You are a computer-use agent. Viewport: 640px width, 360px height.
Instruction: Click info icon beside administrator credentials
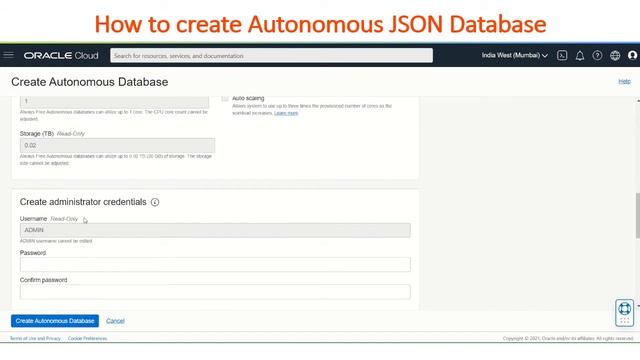click(155, 202)
